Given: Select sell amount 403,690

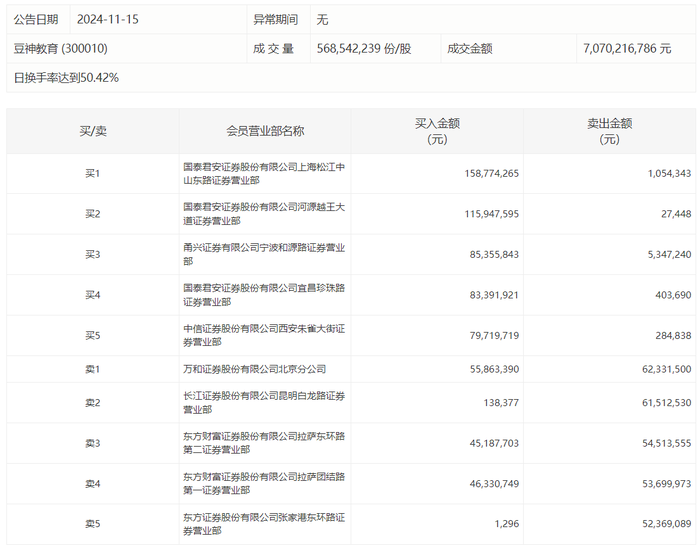Looking at the screenshot, I should pyautogui.click(x=673, y=295).
